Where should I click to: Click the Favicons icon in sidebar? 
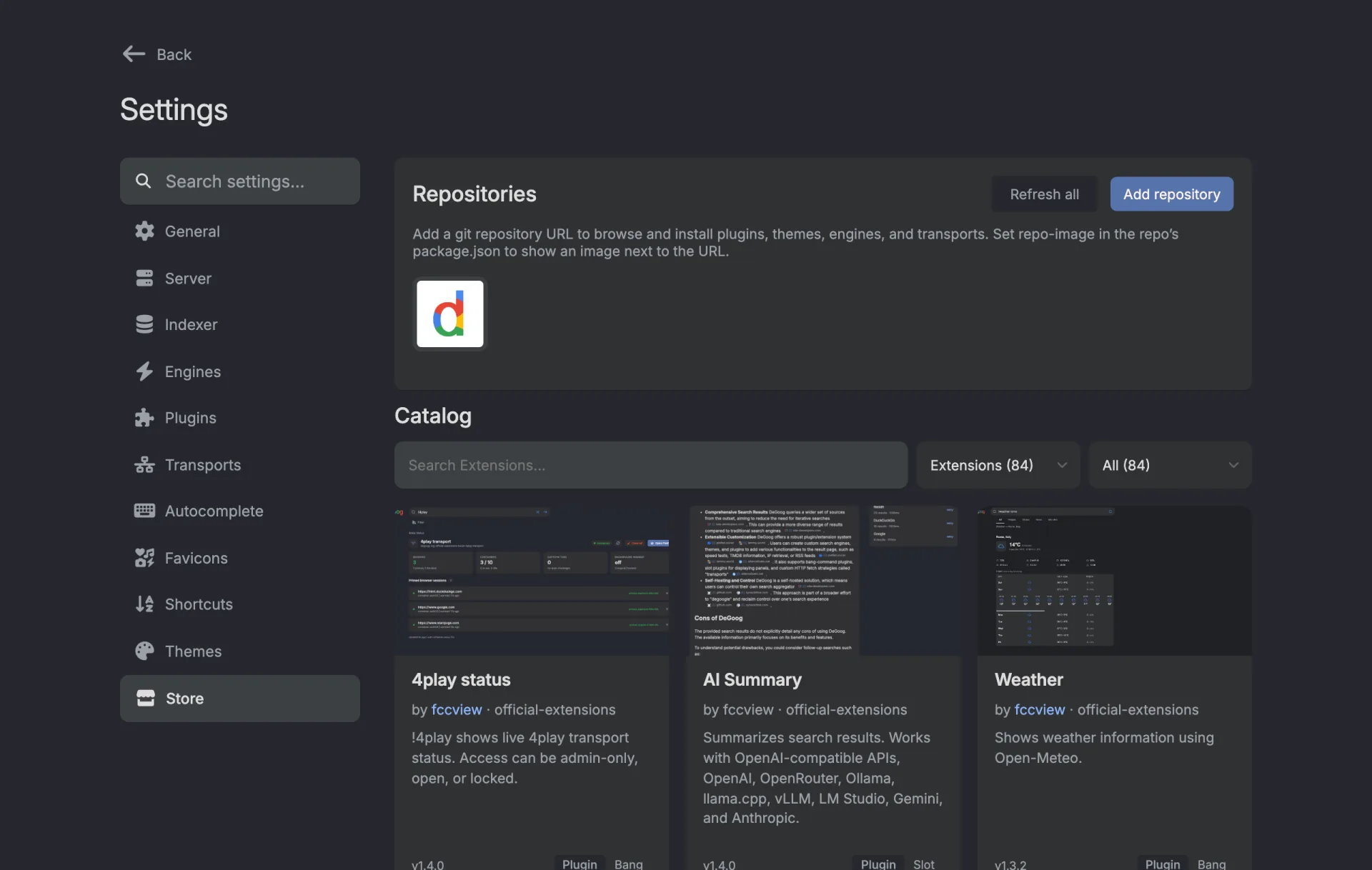[144, 558]
